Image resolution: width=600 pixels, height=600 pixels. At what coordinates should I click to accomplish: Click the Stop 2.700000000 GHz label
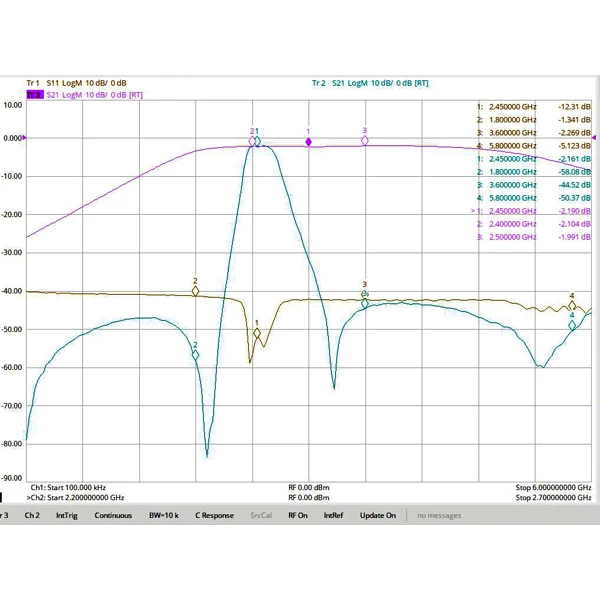(553, 497)
